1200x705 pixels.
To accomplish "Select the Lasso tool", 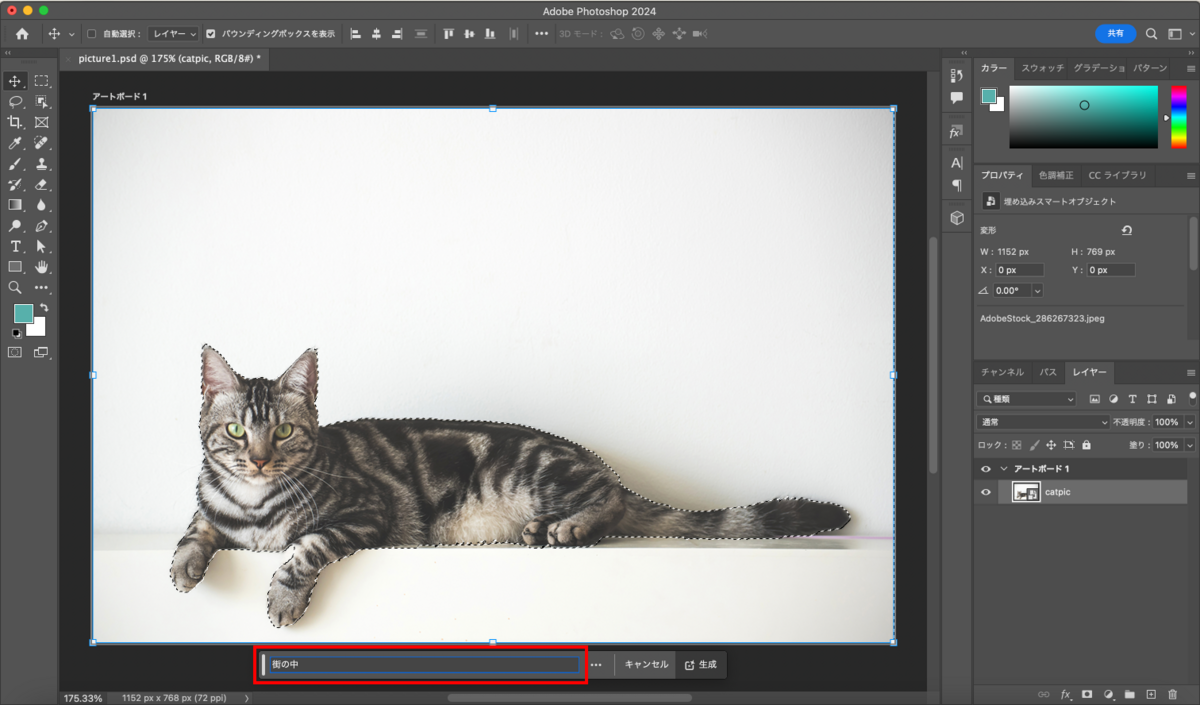I will click(15, 102).
